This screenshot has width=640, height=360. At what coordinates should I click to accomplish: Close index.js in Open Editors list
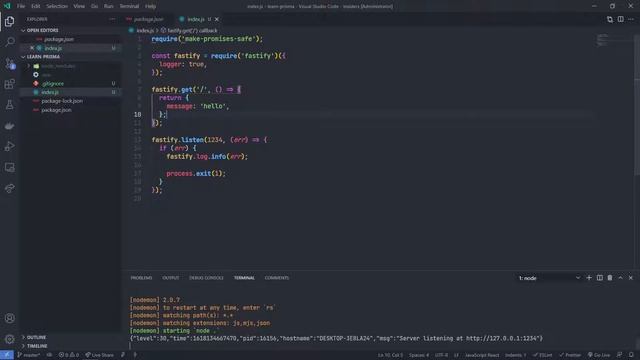[32, 48]
